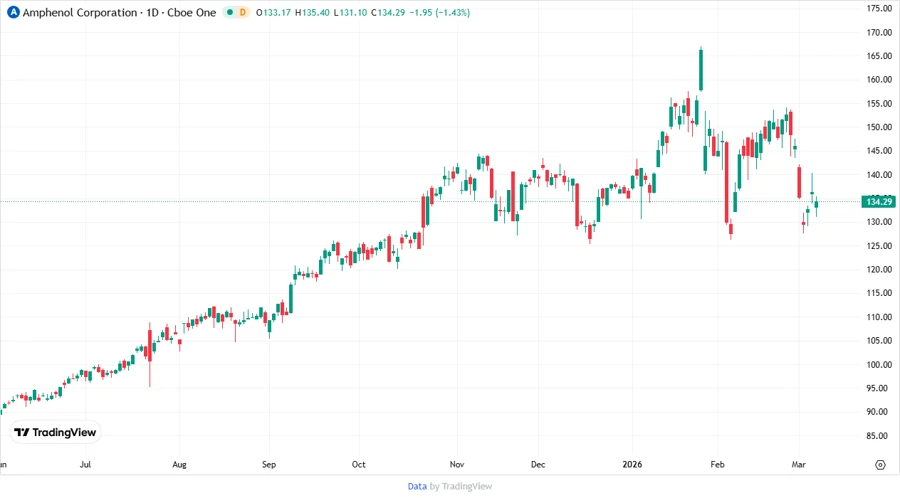
Task: Click the Aug label on time axis
Action: coord(179,464)
